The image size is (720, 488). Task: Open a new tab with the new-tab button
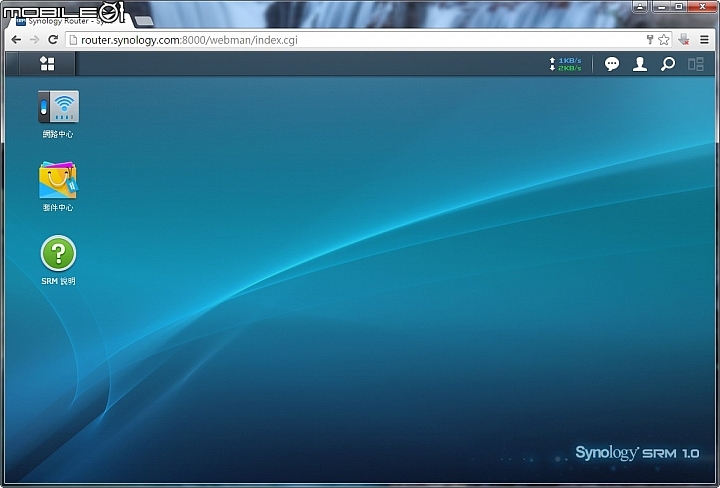pos(144,21)
